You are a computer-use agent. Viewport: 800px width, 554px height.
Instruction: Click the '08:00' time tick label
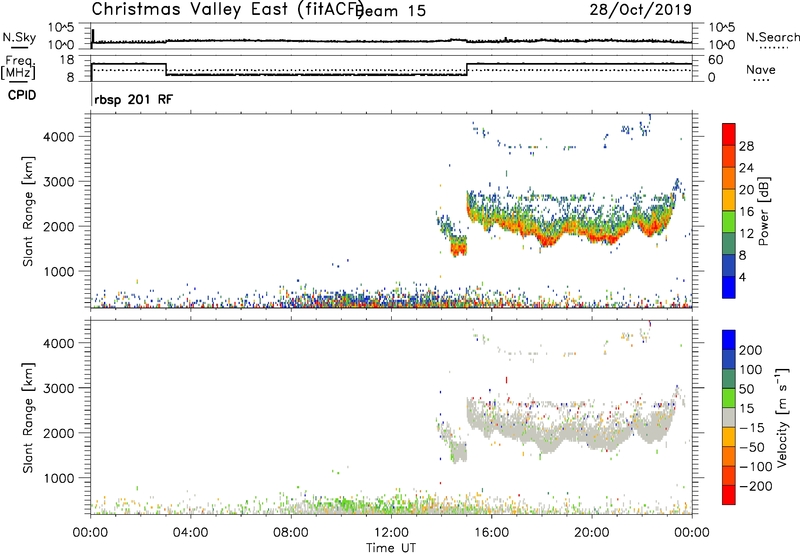291,533
